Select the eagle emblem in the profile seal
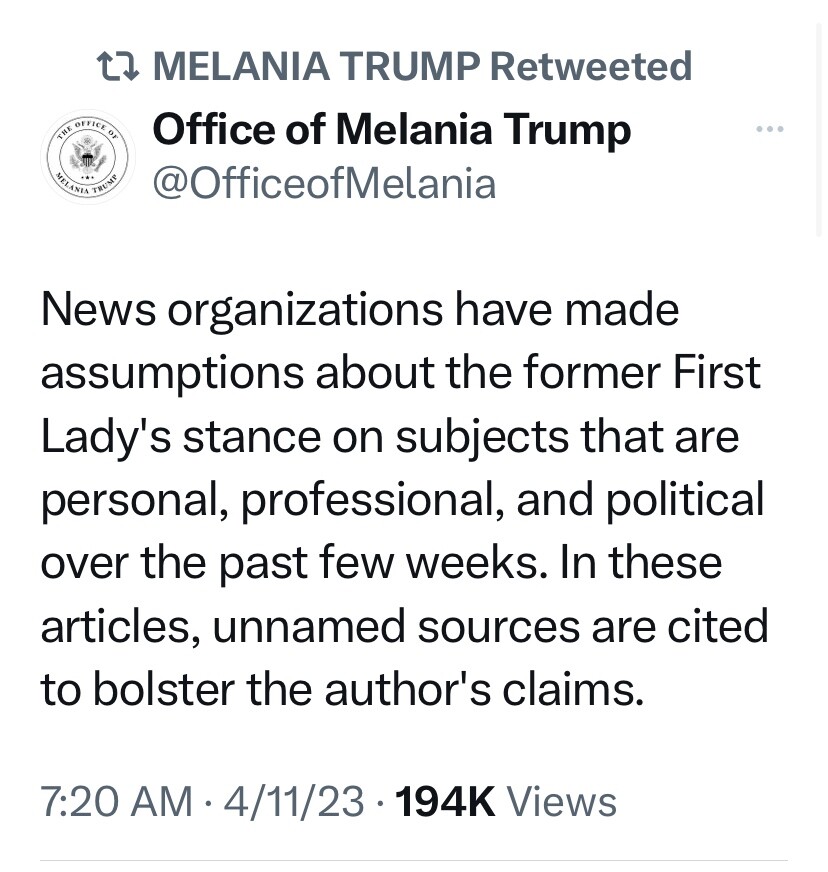This screenshot has width=828, height=872. (x=88, y=155)
